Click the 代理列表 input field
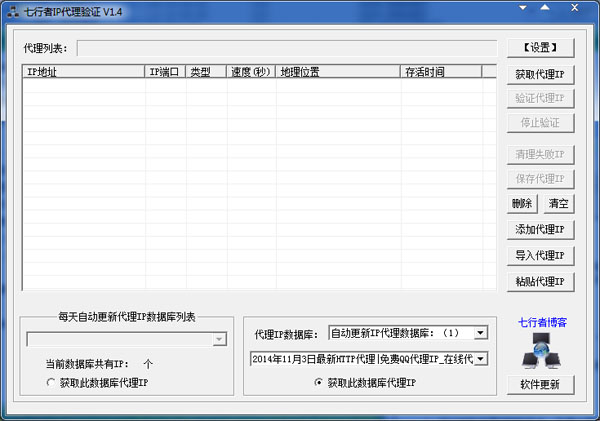Screen dimensions: 600x421 coord(287,48)
